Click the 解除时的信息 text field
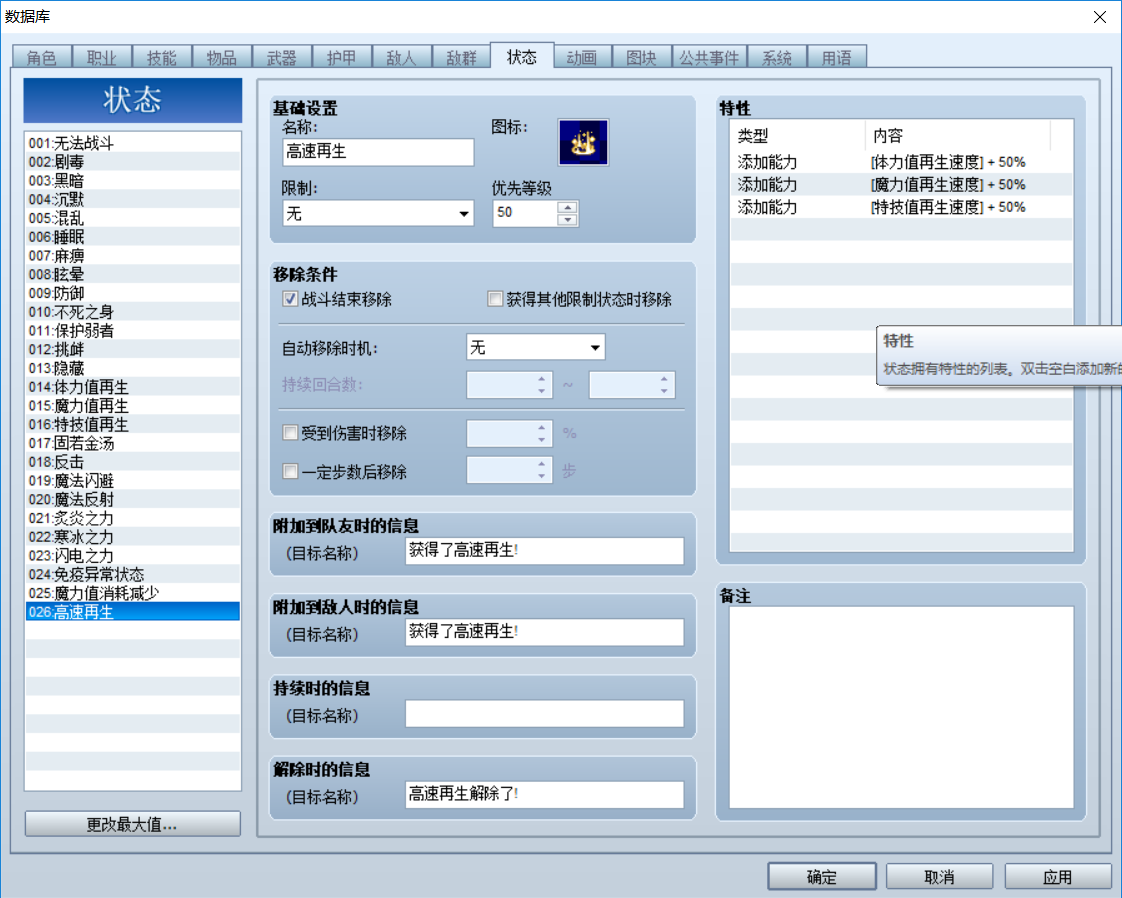Screen dimensions: 1122x898 [x=544, y=794]
